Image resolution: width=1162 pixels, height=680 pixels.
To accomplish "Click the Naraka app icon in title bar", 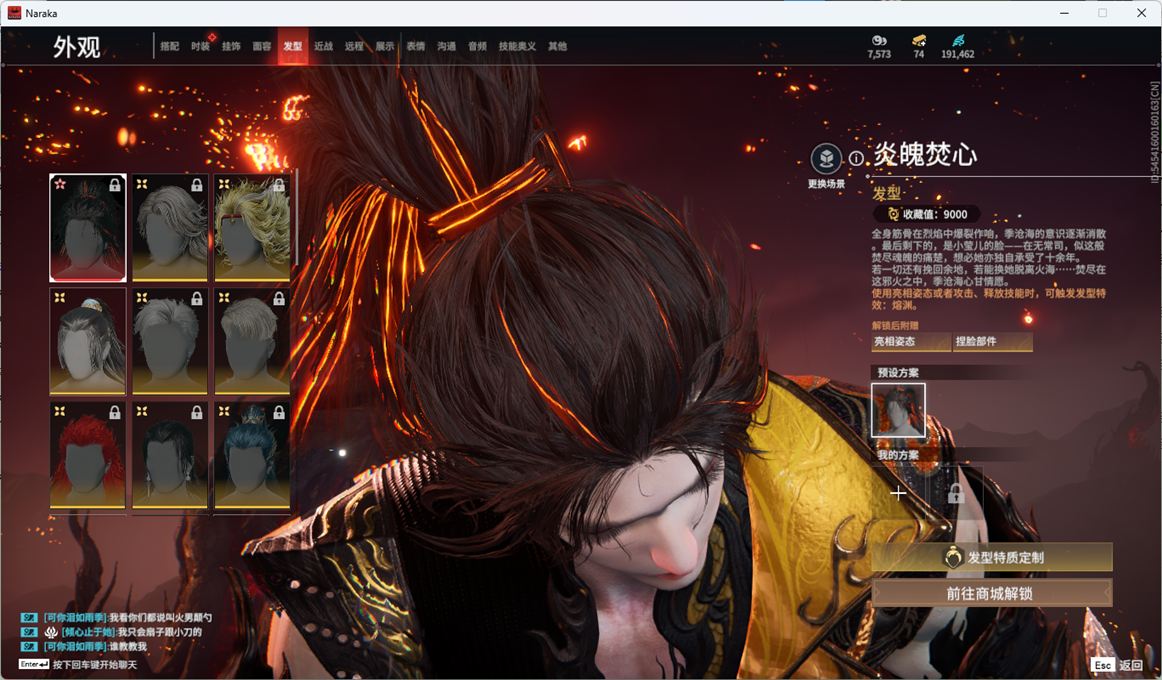I will coord(13,13).
